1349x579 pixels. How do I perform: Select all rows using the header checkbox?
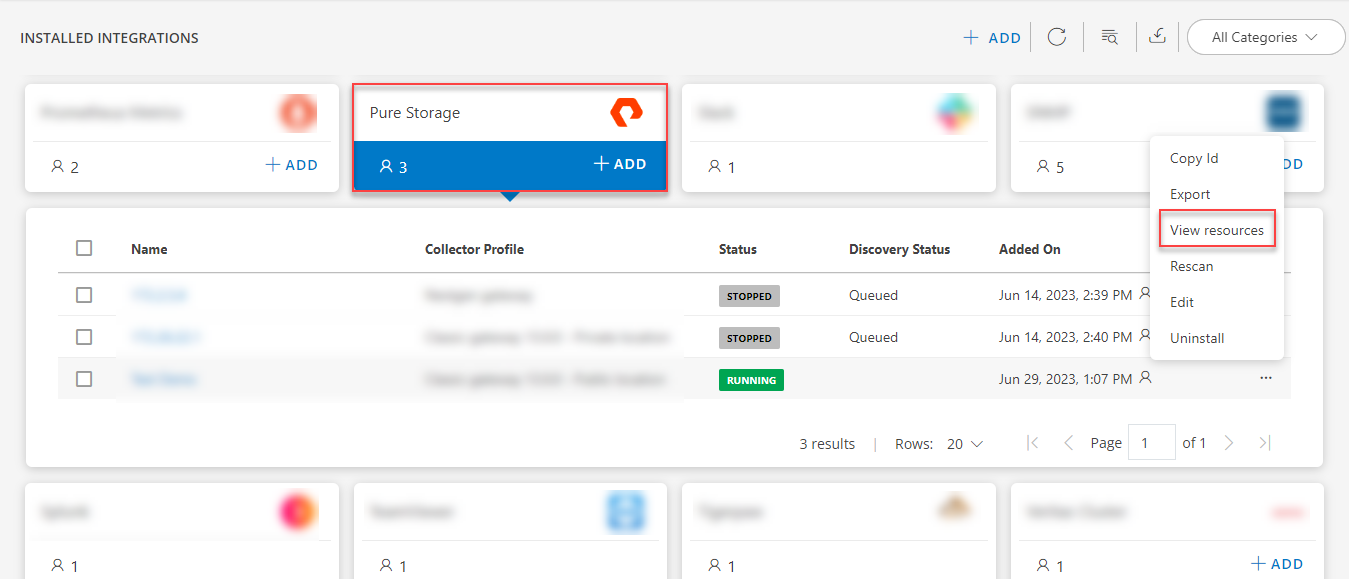pyautogui.click(x=85, y=248)
